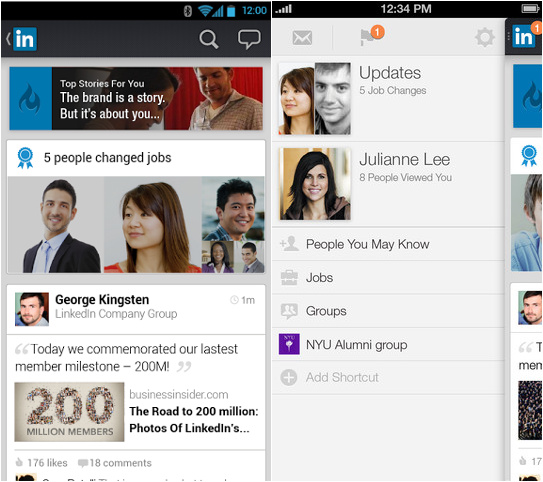Tap the briefcase Jobs icon
The height and width of the screenshot is (482, 543).
pyautogui.click(x=289, y=278)
